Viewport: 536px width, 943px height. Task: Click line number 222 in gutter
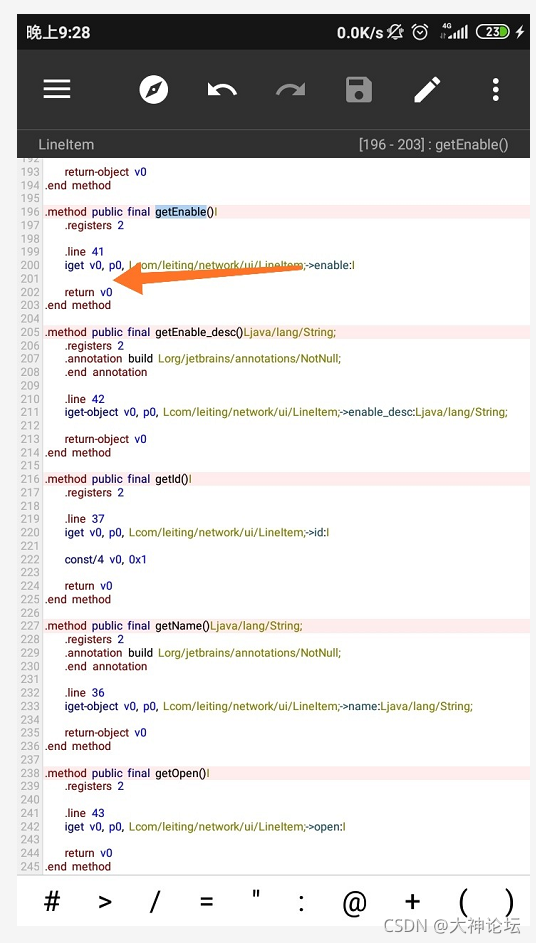[x=29, y=559]
